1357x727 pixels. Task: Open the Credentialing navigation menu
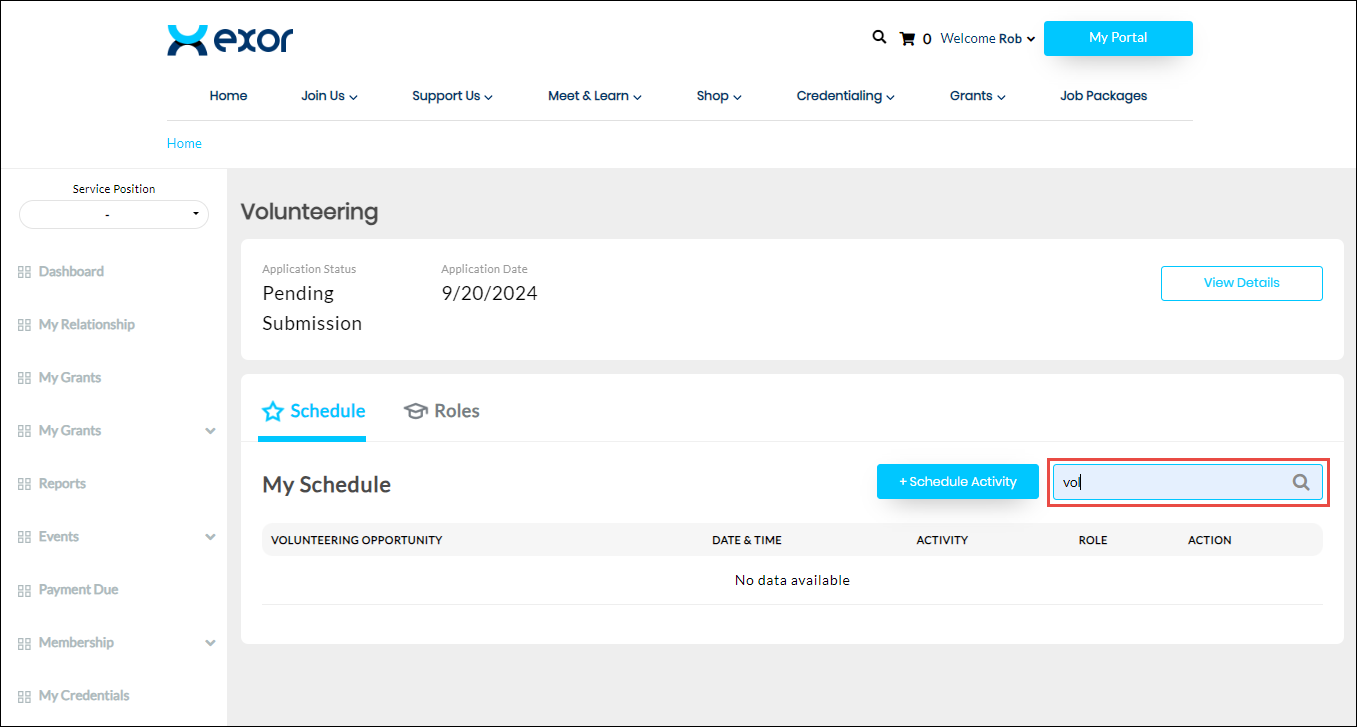tap(845, 96)
